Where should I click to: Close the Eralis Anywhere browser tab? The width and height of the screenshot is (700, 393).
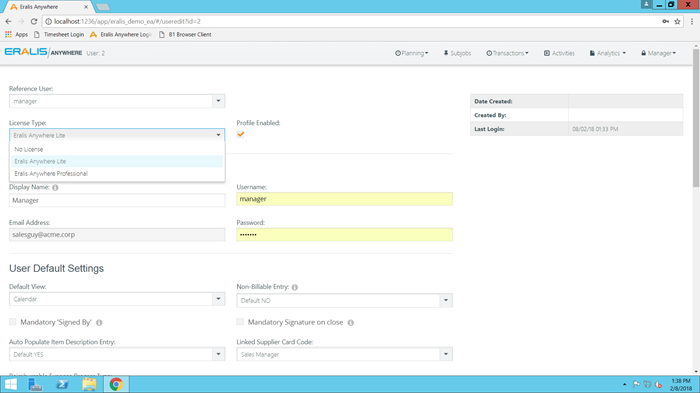point(86,7)
